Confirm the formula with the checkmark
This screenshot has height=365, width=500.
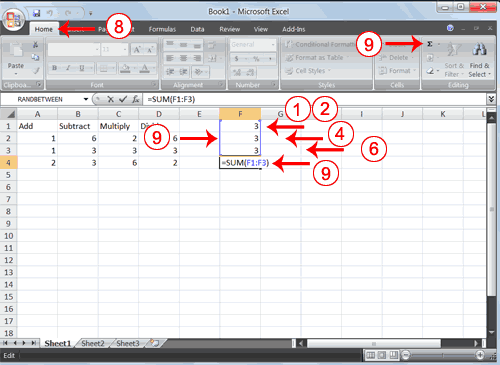(123, 99)
